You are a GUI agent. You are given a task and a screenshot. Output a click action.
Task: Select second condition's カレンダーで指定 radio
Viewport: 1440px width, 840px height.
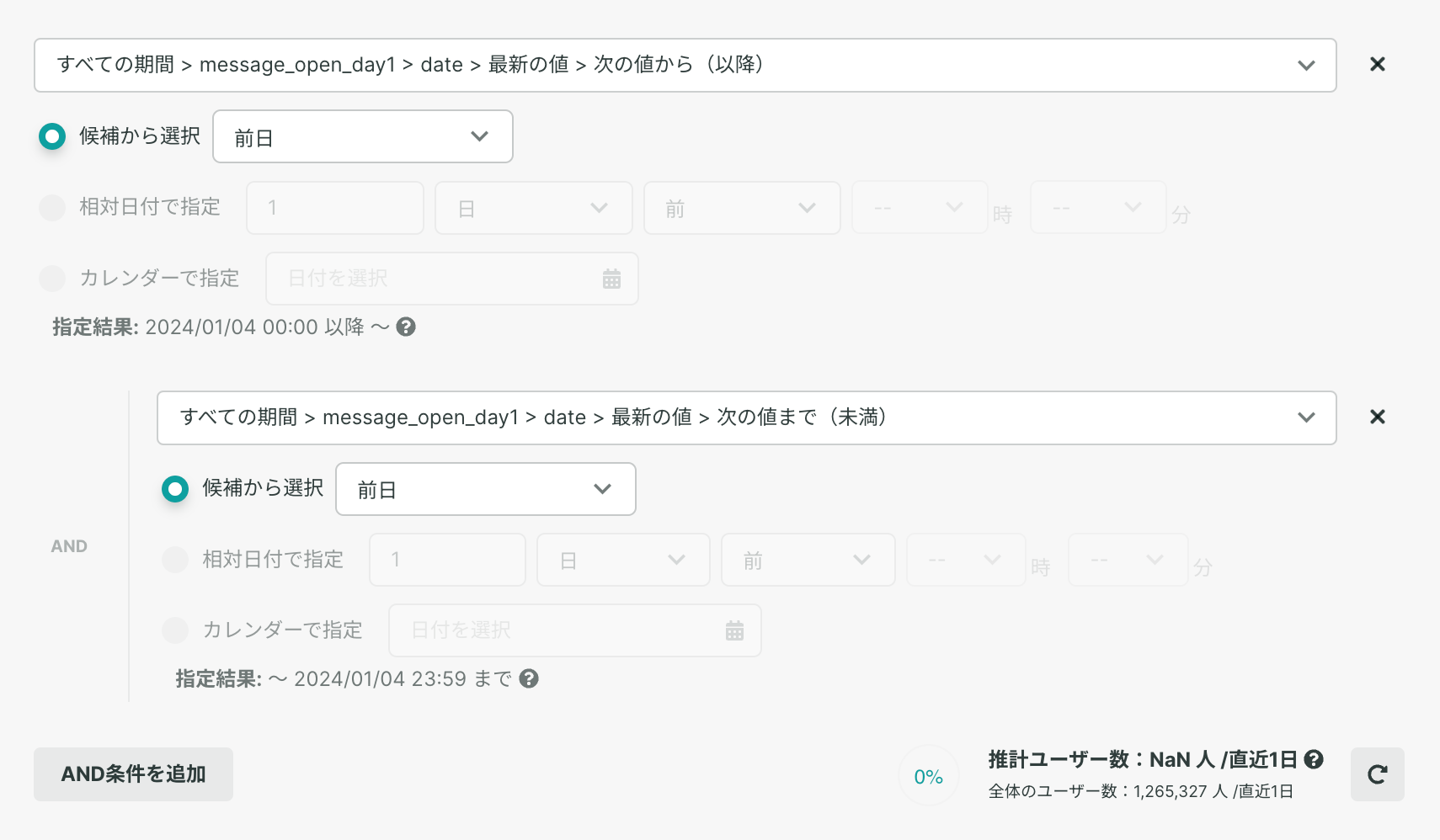tap(175, 630)
